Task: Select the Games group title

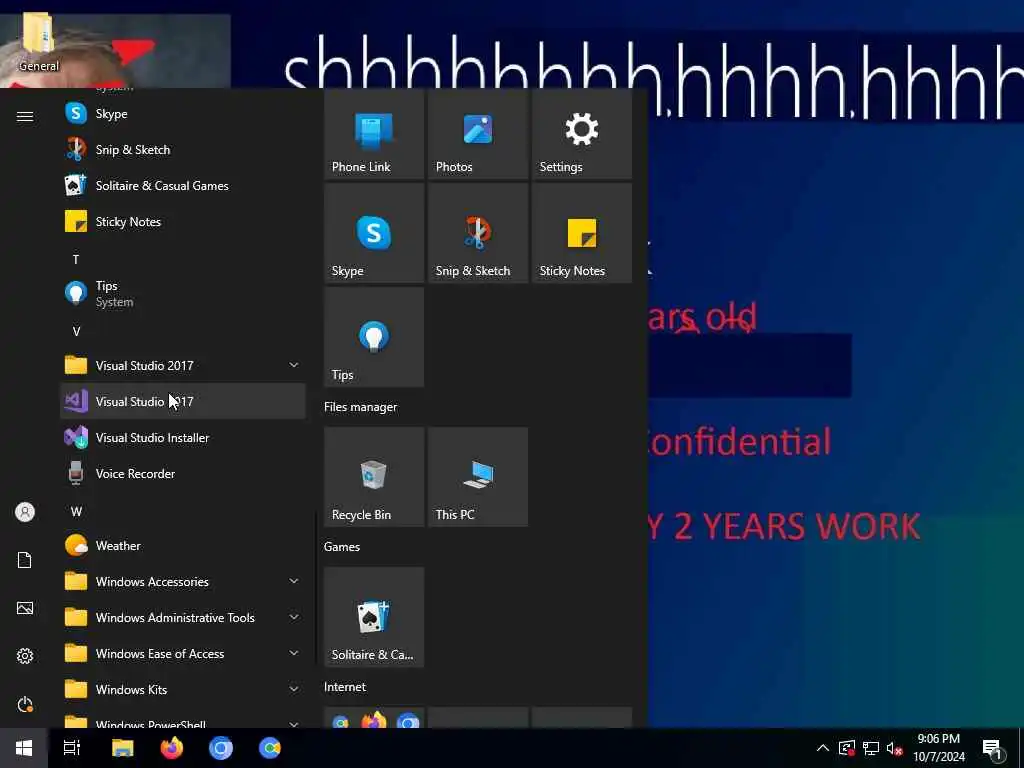Action: tap(342, 547)
